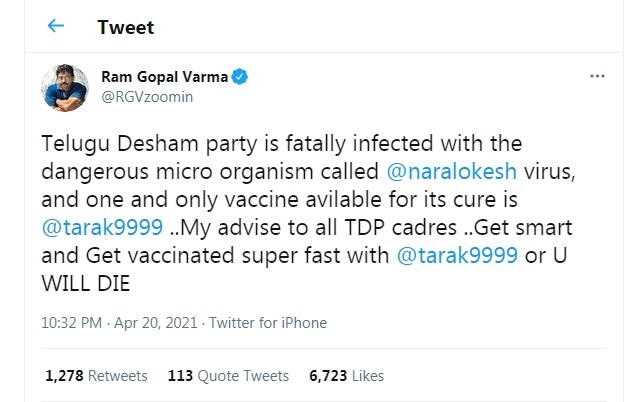Open the Ram Gopal Varma display name
Image resolution: width=636 pixels, height=402 pixels.
[166, 76]
